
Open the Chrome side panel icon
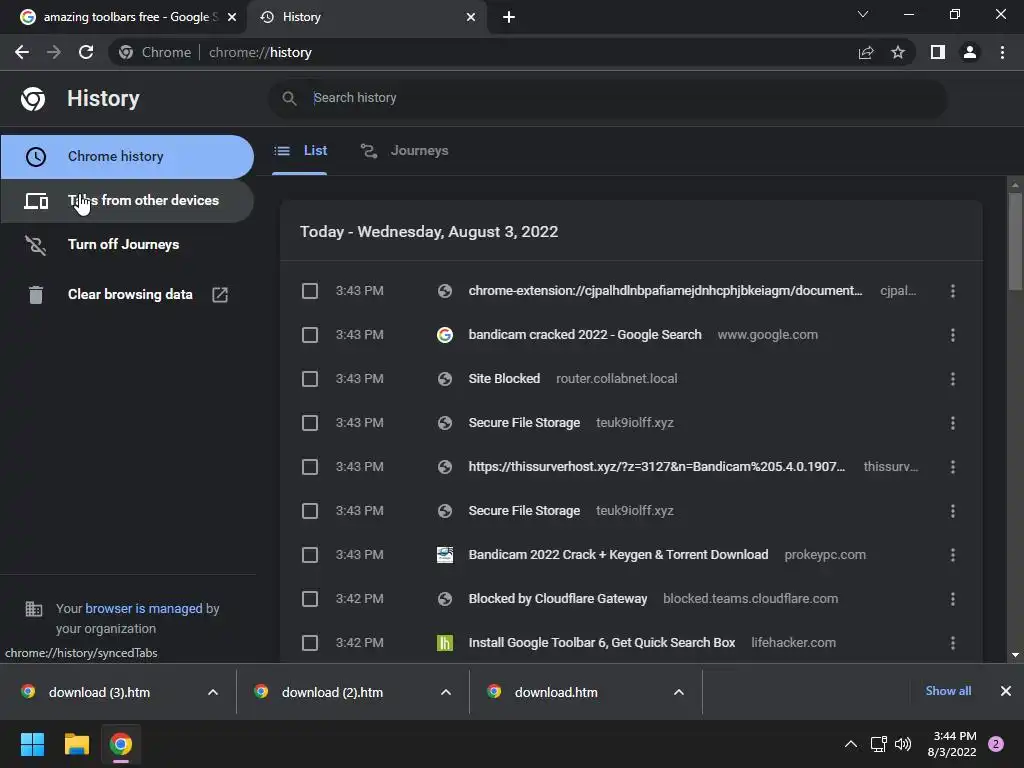coord(937,52)
